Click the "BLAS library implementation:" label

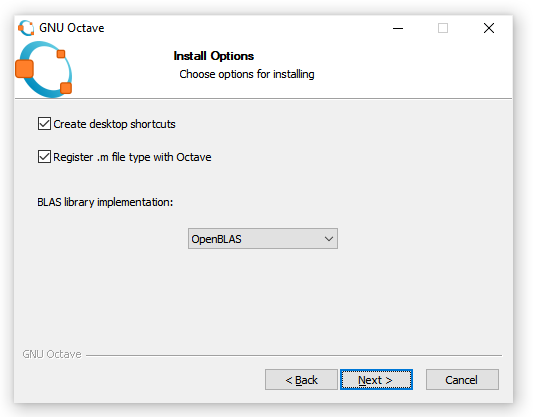tap(105, 202)
